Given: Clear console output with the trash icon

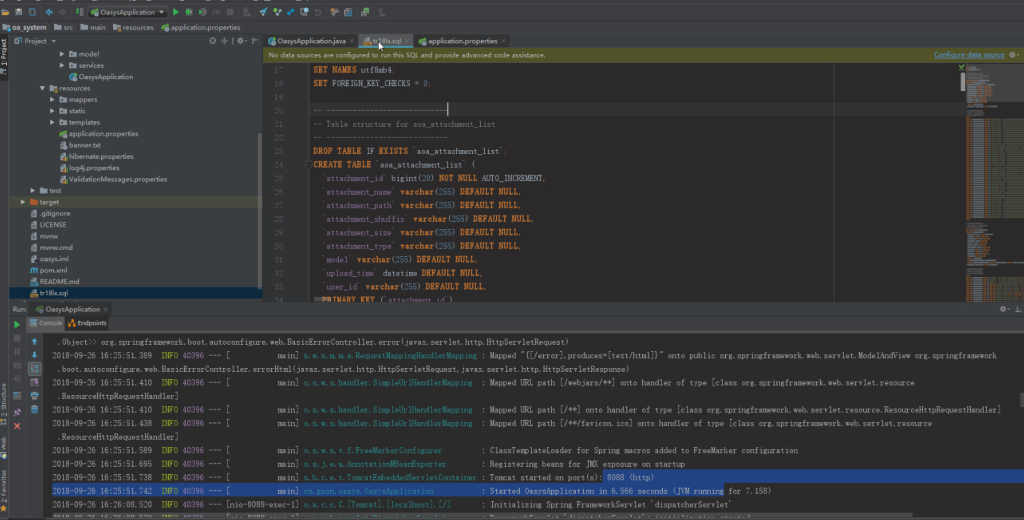Looking at the screenshot, I should click(35, 410).
